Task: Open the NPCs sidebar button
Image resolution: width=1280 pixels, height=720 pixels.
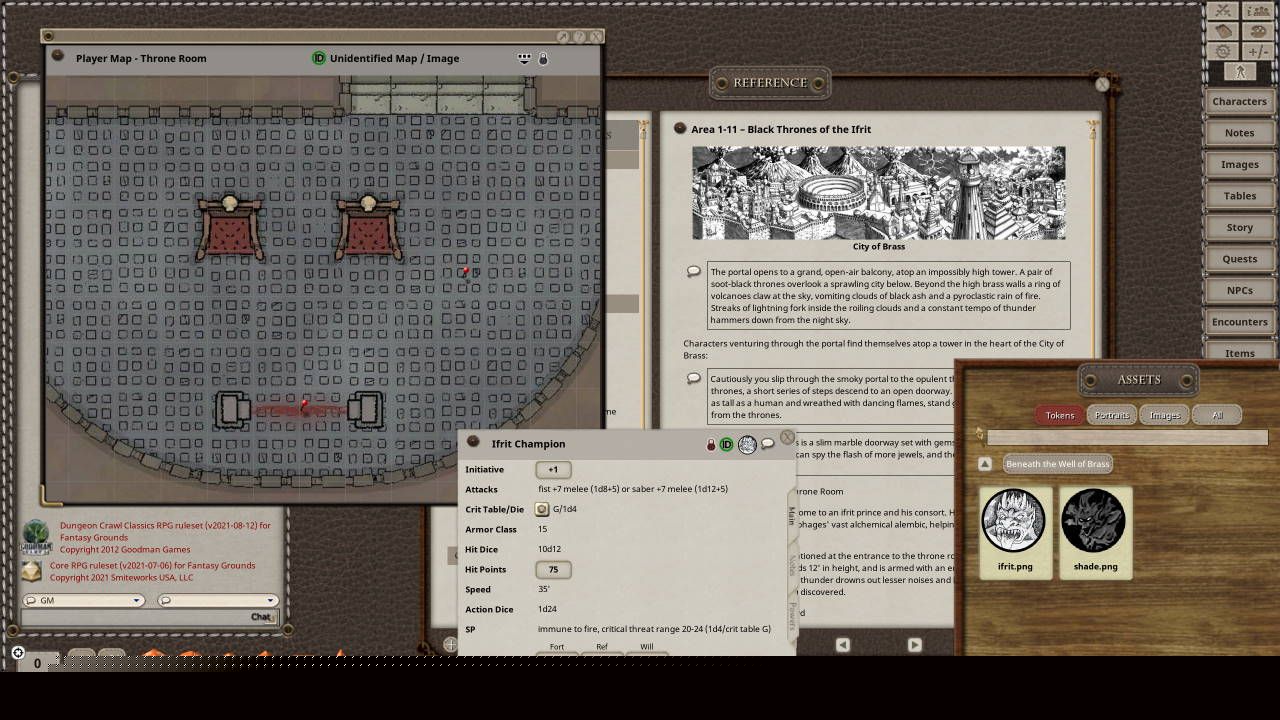Action: coord(1239,291)
